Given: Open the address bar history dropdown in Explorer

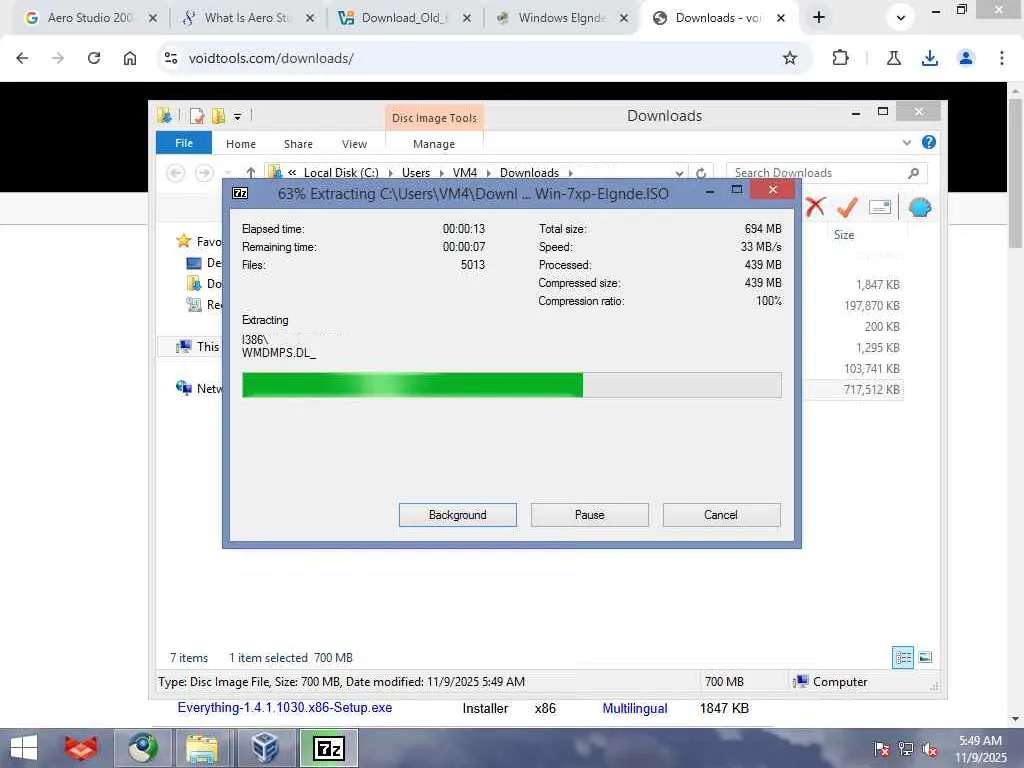Looking at the screenshot, I should click(679, 173).
